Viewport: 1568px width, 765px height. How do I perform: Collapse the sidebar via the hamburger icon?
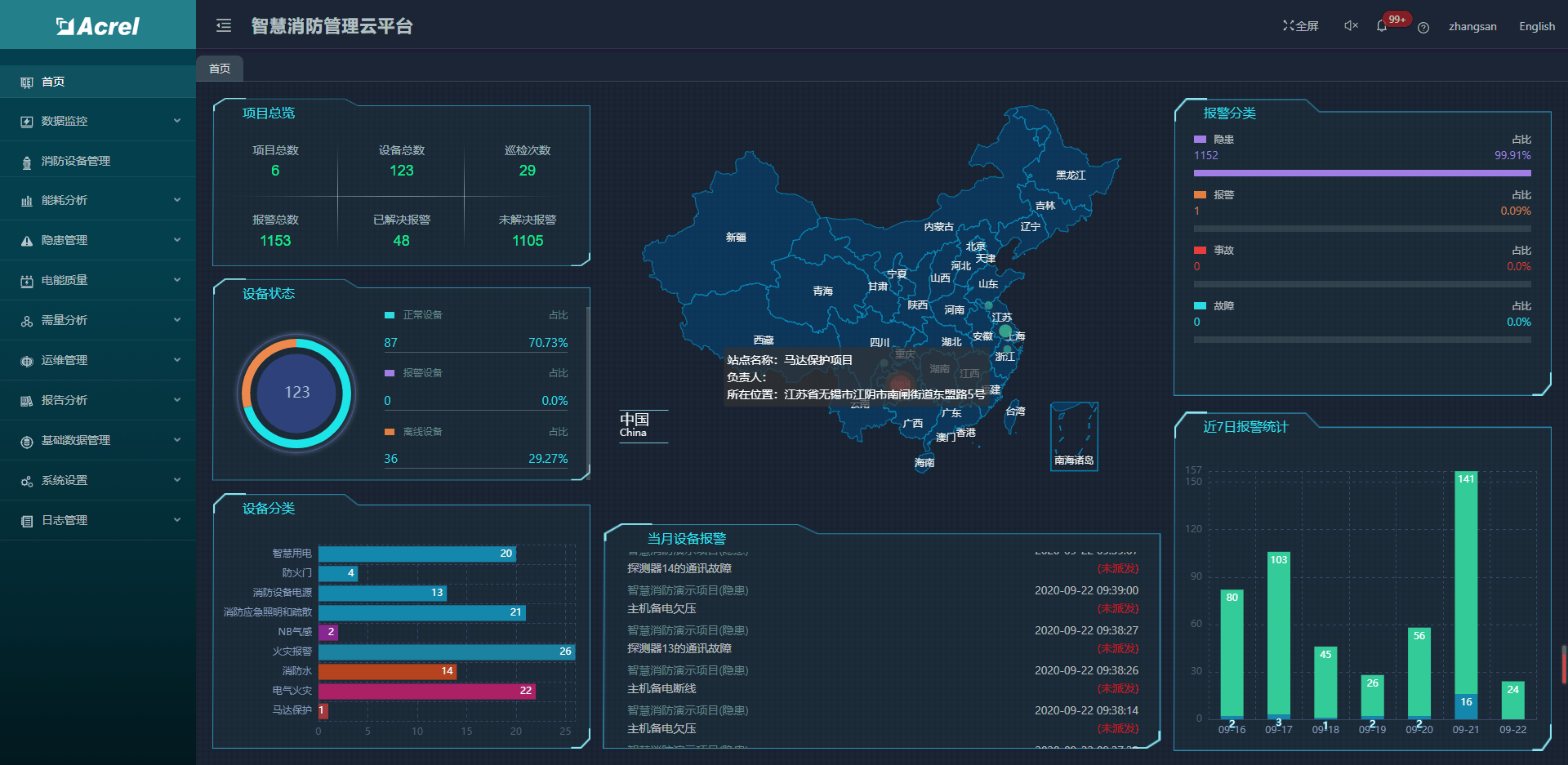(x=222, y=25)
